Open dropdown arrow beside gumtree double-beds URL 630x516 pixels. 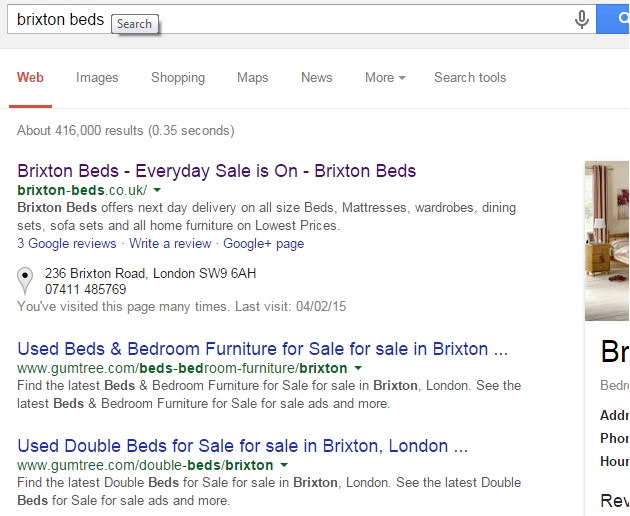coord(284,466)
